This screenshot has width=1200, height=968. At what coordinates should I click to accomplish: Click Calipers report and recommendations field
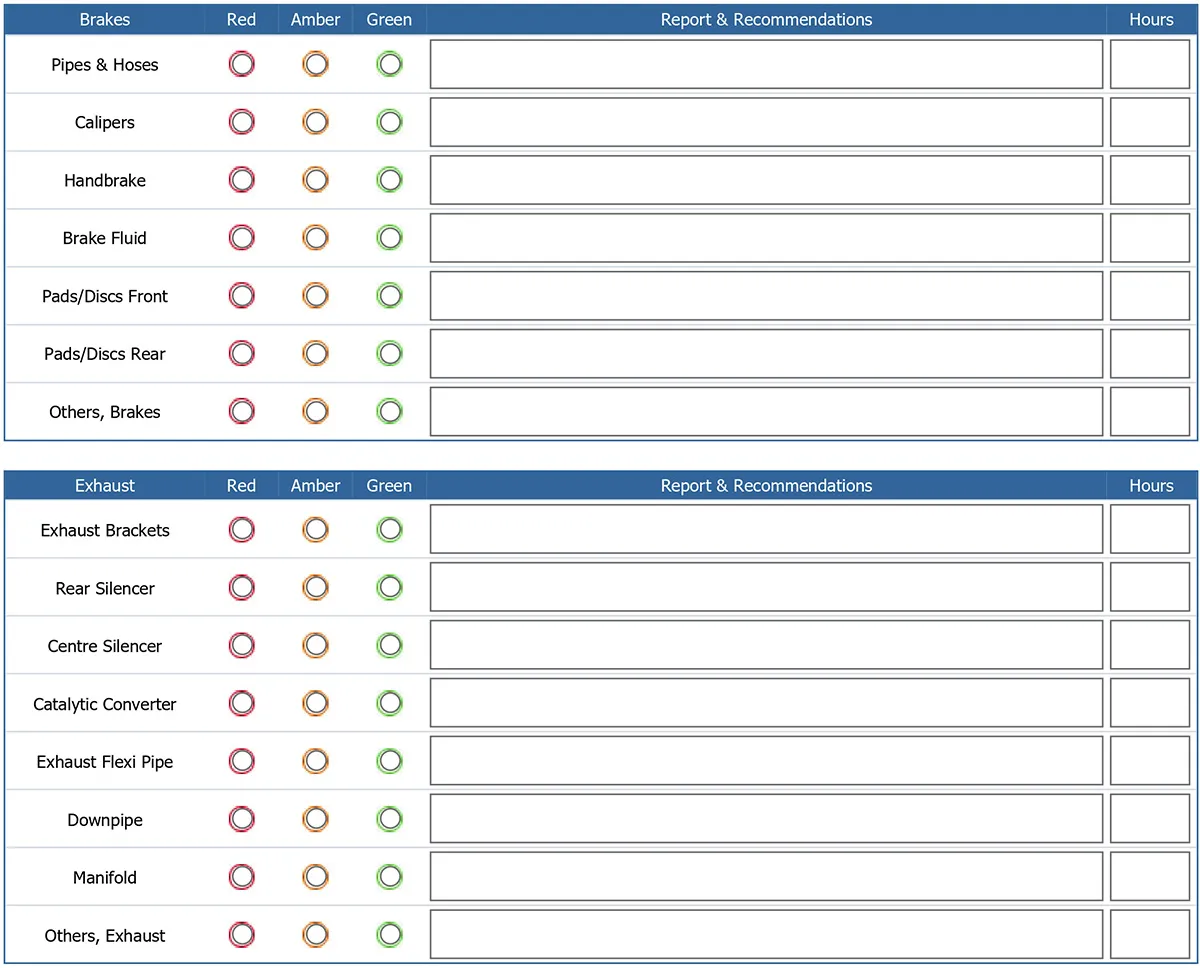pos(766,123)
